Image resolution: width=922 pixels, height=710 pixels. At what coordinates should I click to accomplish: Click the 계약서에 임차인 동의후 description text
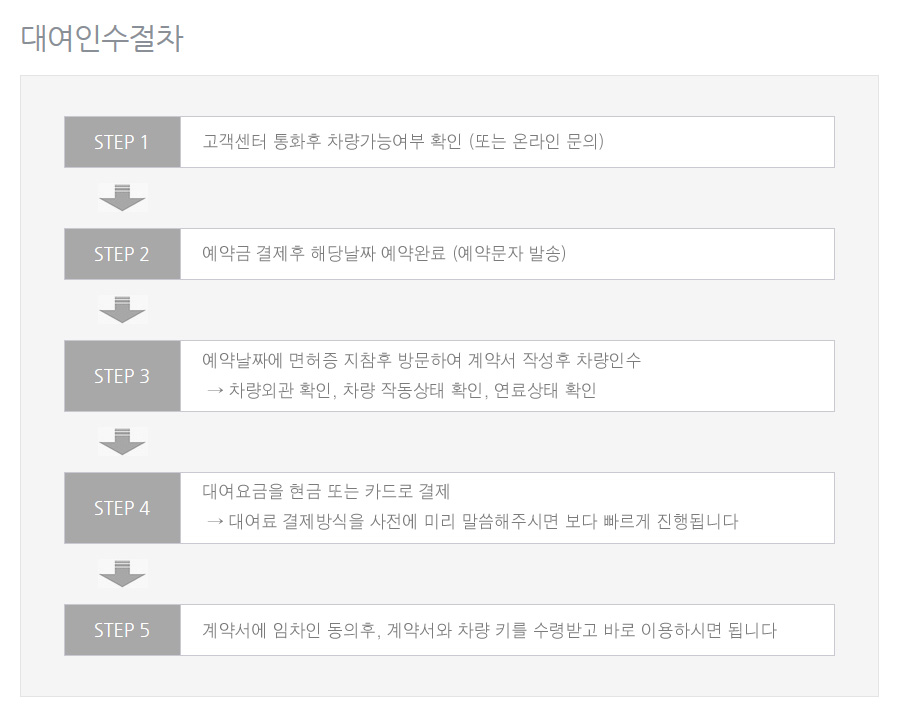point(489,630)
